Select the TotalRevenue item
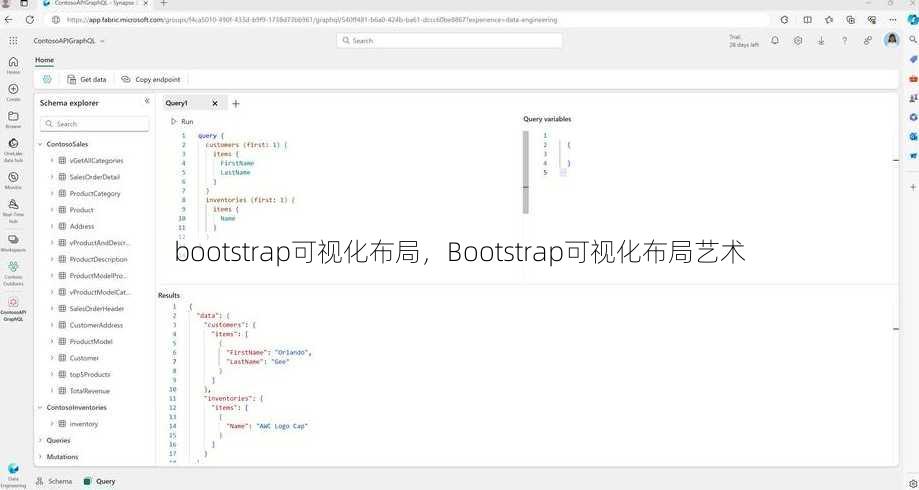 (89, 390)
